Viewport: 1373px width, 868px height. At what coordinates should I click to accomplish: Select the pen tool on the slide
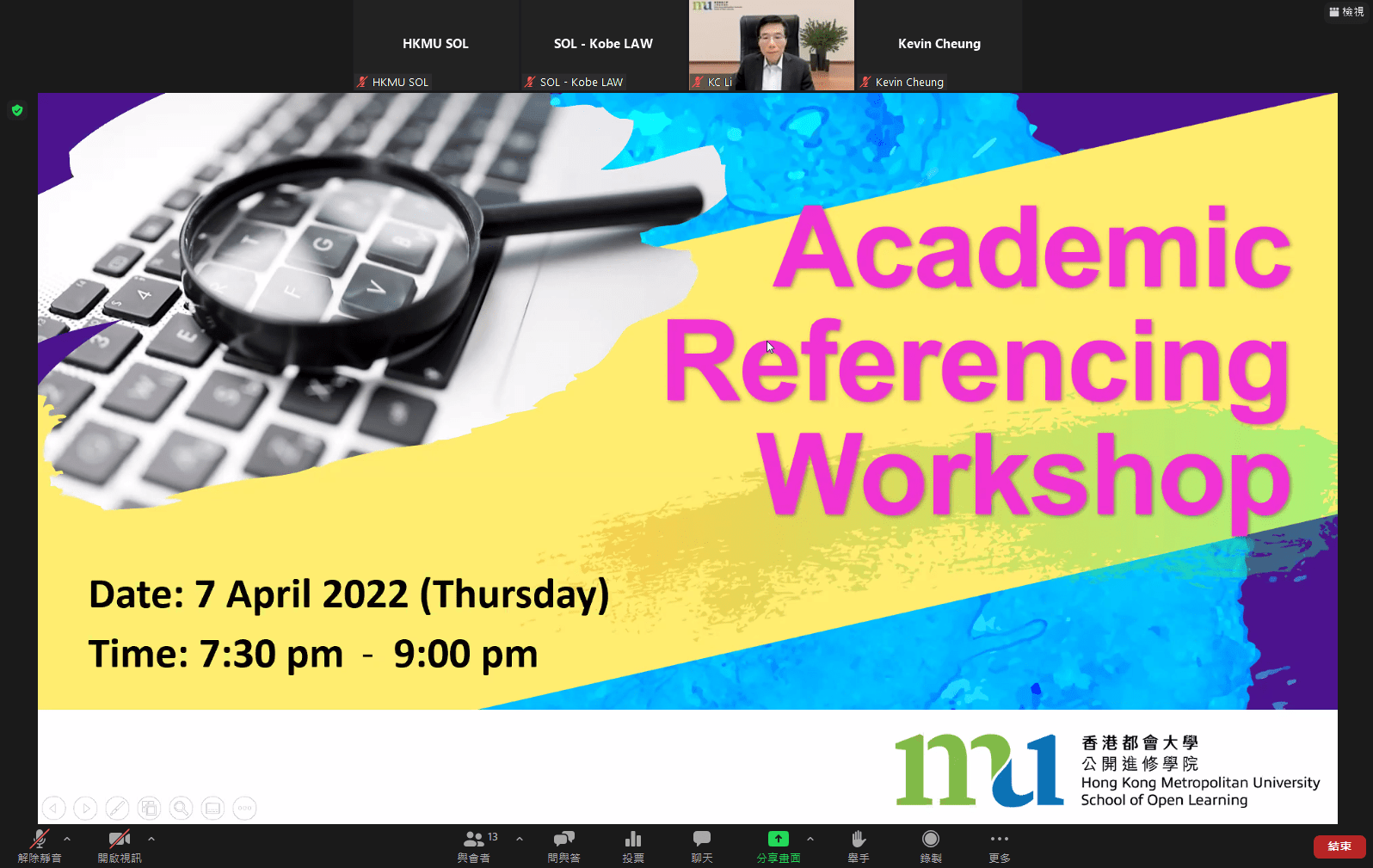(x=117, y=808)
